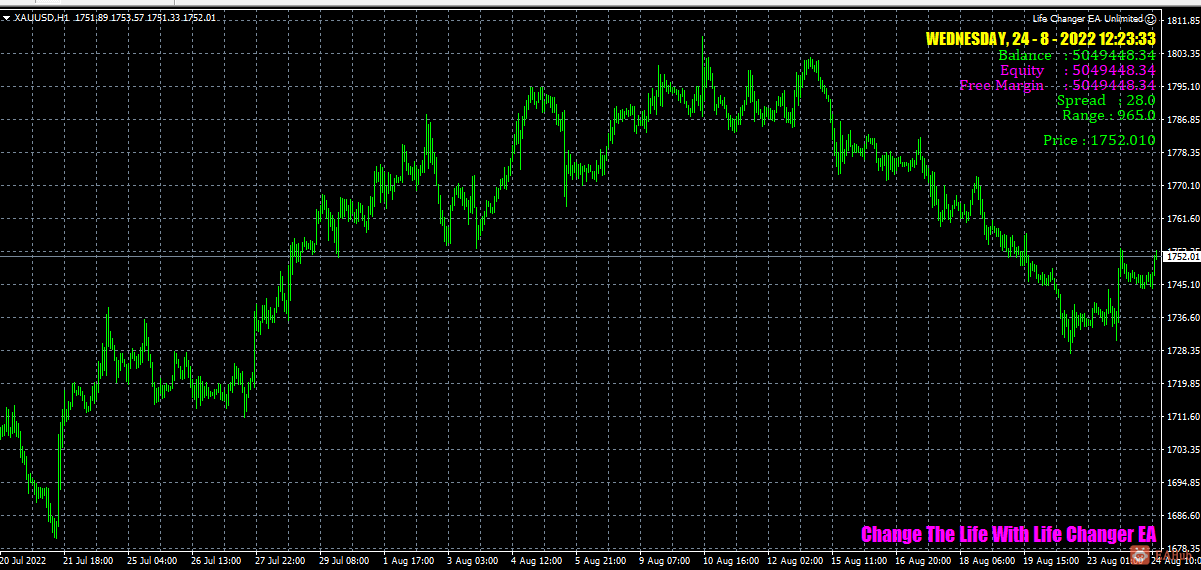Click the '3 Aug 03:00' time axis label
1201x570 pixels.
point(474,562)
